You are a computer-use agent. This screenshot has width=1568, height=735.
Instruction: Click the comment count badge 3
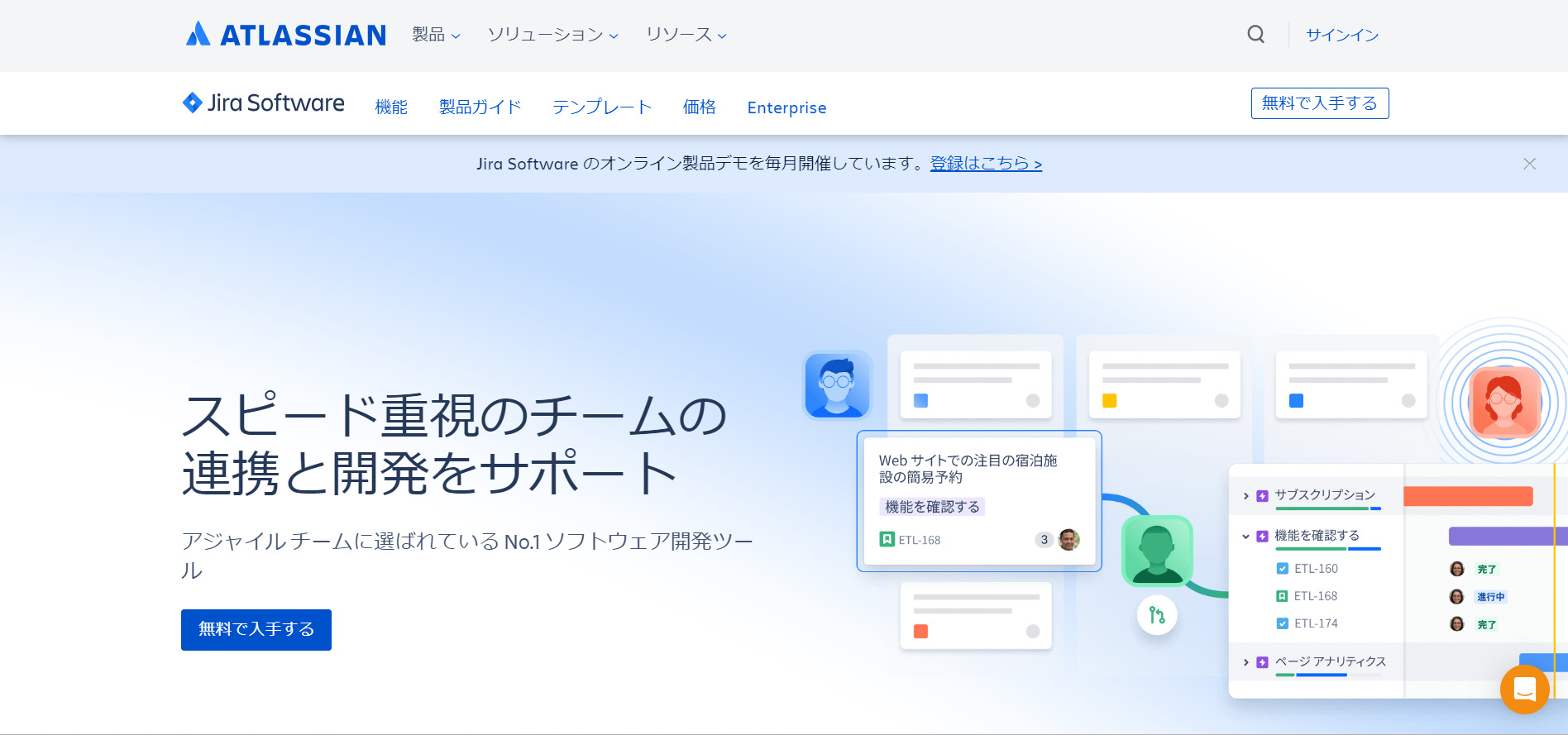coord(1045,539)
